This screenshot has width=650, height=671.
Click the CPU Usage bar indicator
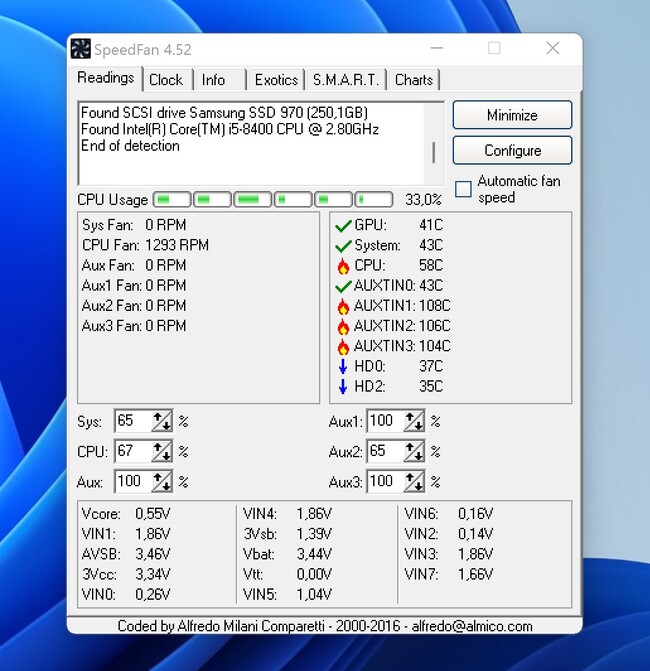(273, 200)
